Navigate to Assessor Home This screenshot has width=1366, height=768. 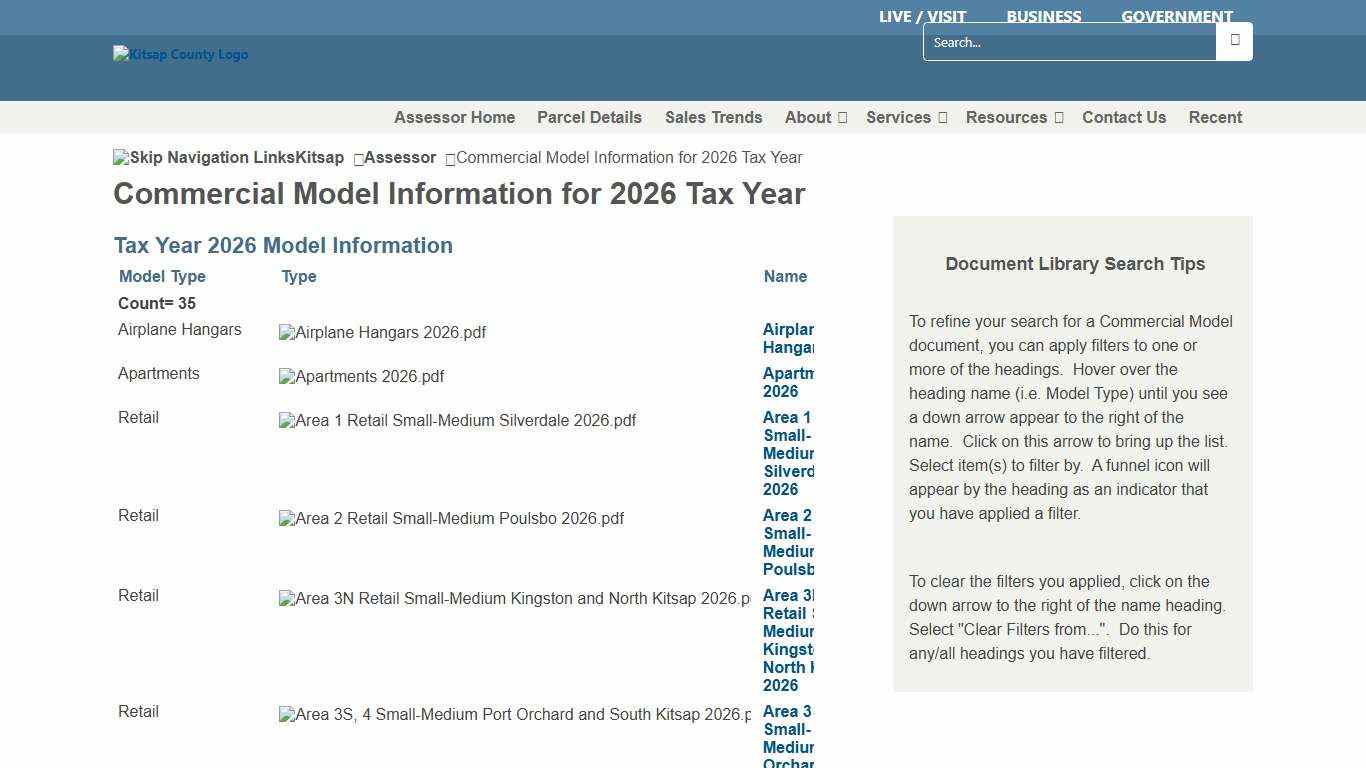click(454, 117)
